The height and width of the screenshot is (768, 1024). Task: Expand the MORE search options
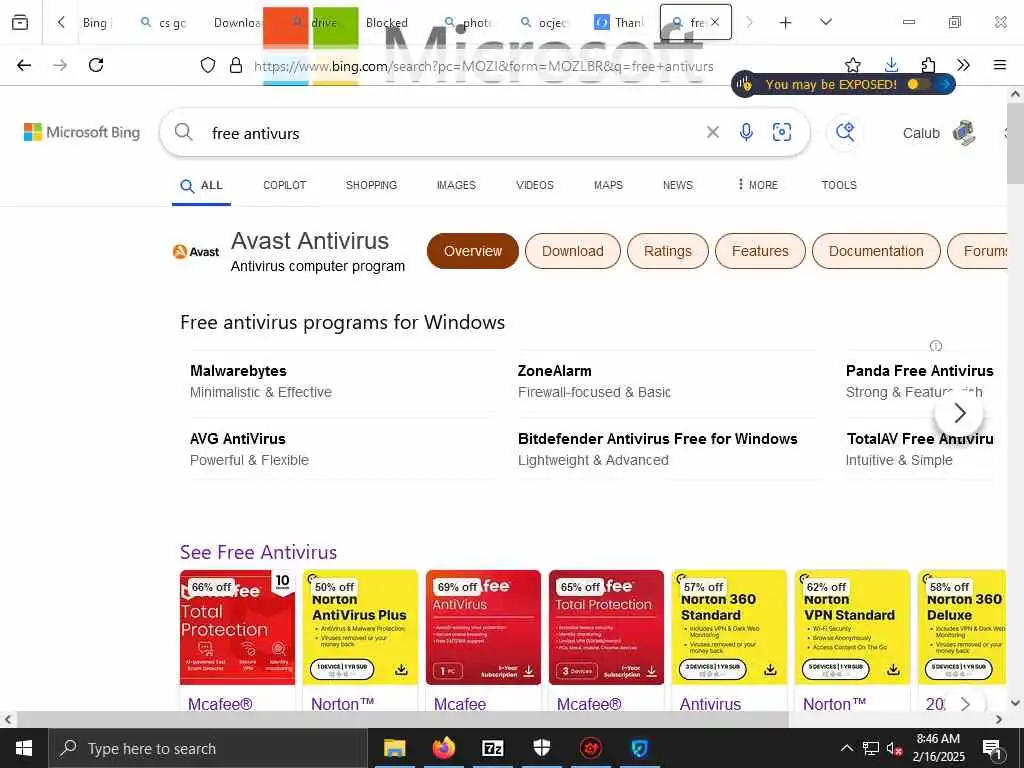(757, 185)
